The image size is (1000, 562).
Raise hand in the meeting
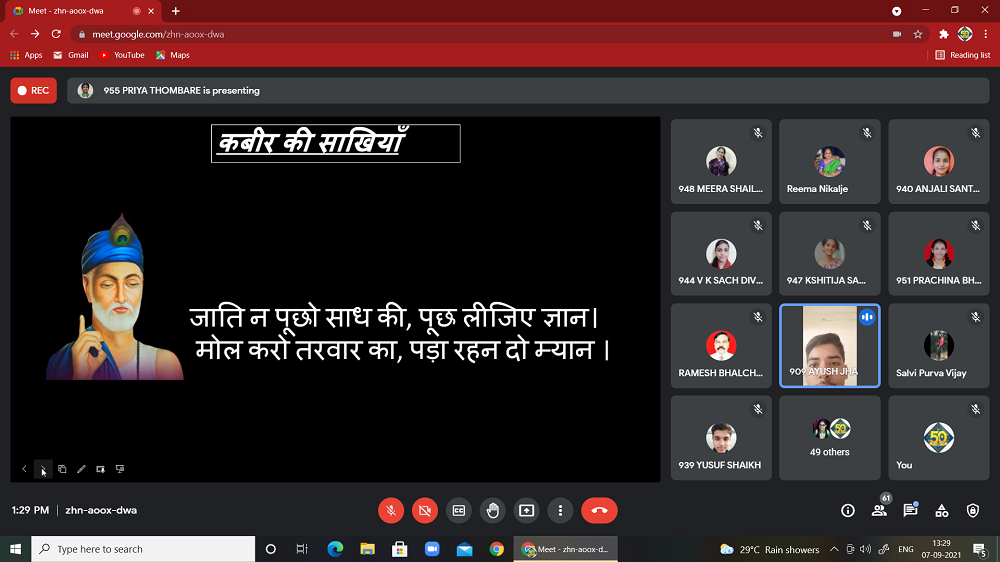click(493, 510)
